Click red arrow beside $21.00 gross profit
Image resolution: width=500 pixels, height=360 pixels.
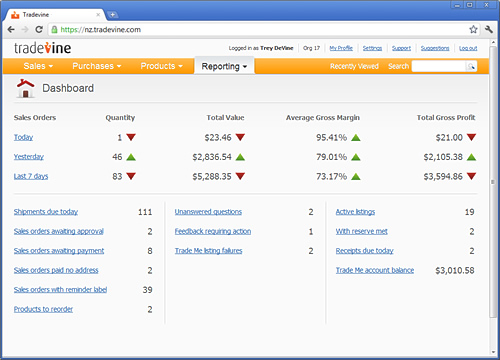coord(471,137)
